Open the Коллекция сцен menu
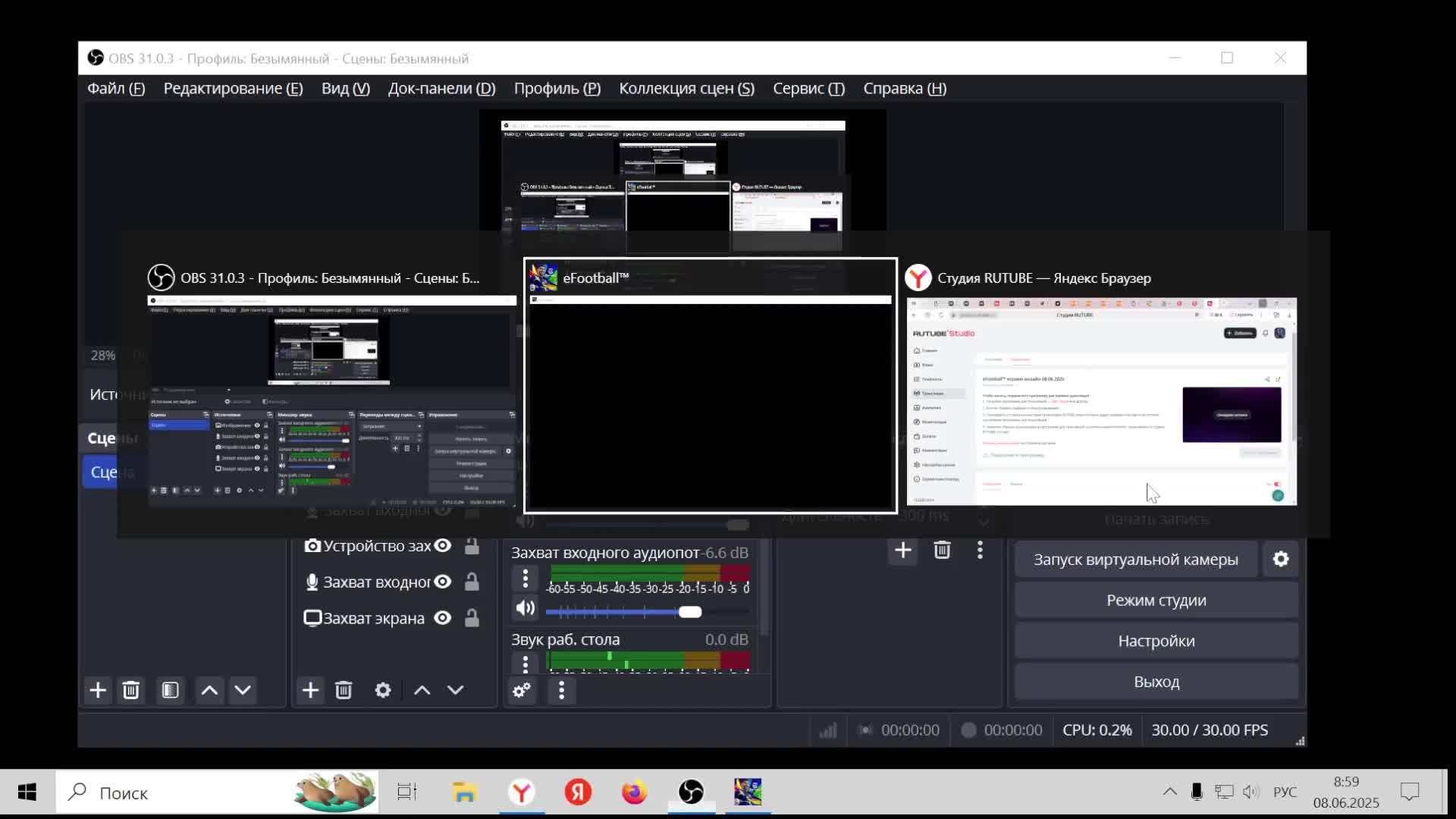Image resolution: width=1456 pixels, height=819 pixels. pos(686,89)
